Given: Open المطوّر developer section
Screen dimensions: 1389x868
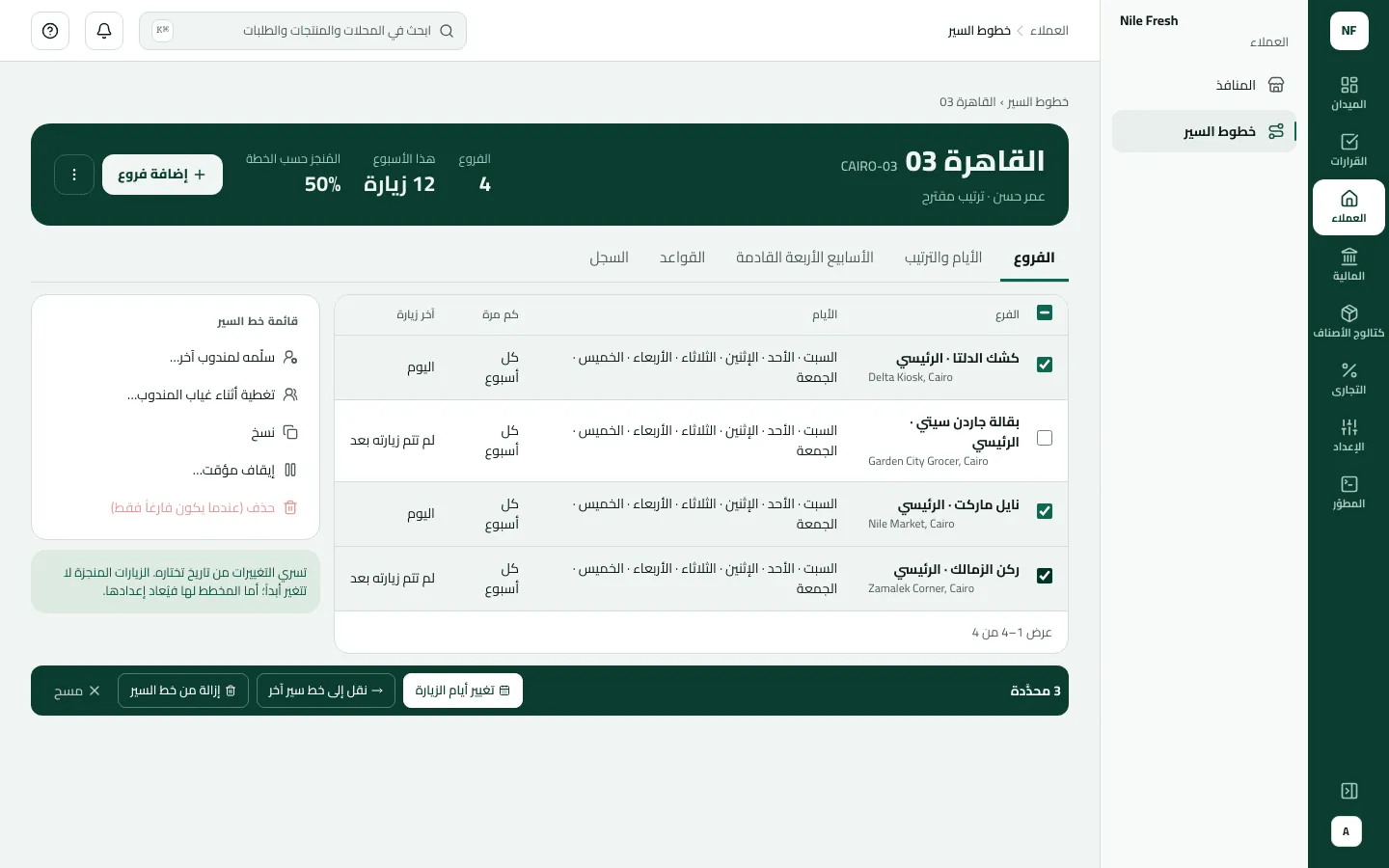Looking at the screenshot, I should [x=1348, y=493].
